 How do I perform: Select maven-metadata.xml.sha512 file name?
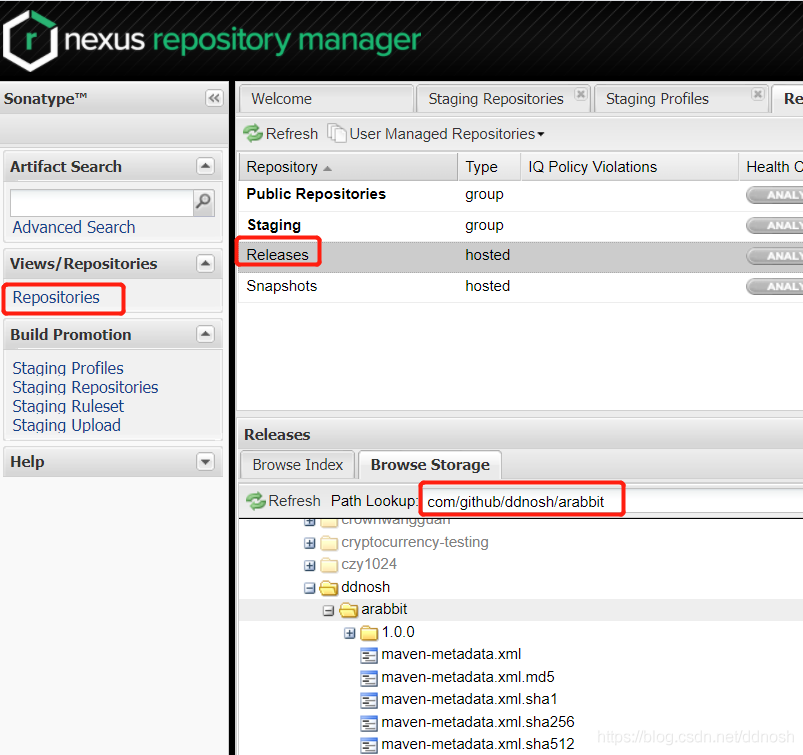tap(478, 744)
